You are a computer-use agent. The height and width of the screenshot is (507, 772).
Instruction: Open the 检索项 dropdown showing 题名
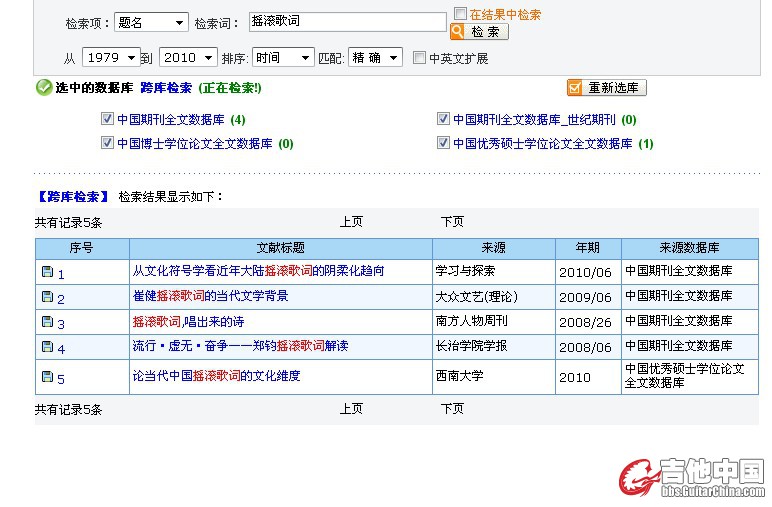[x=151, y=23]
